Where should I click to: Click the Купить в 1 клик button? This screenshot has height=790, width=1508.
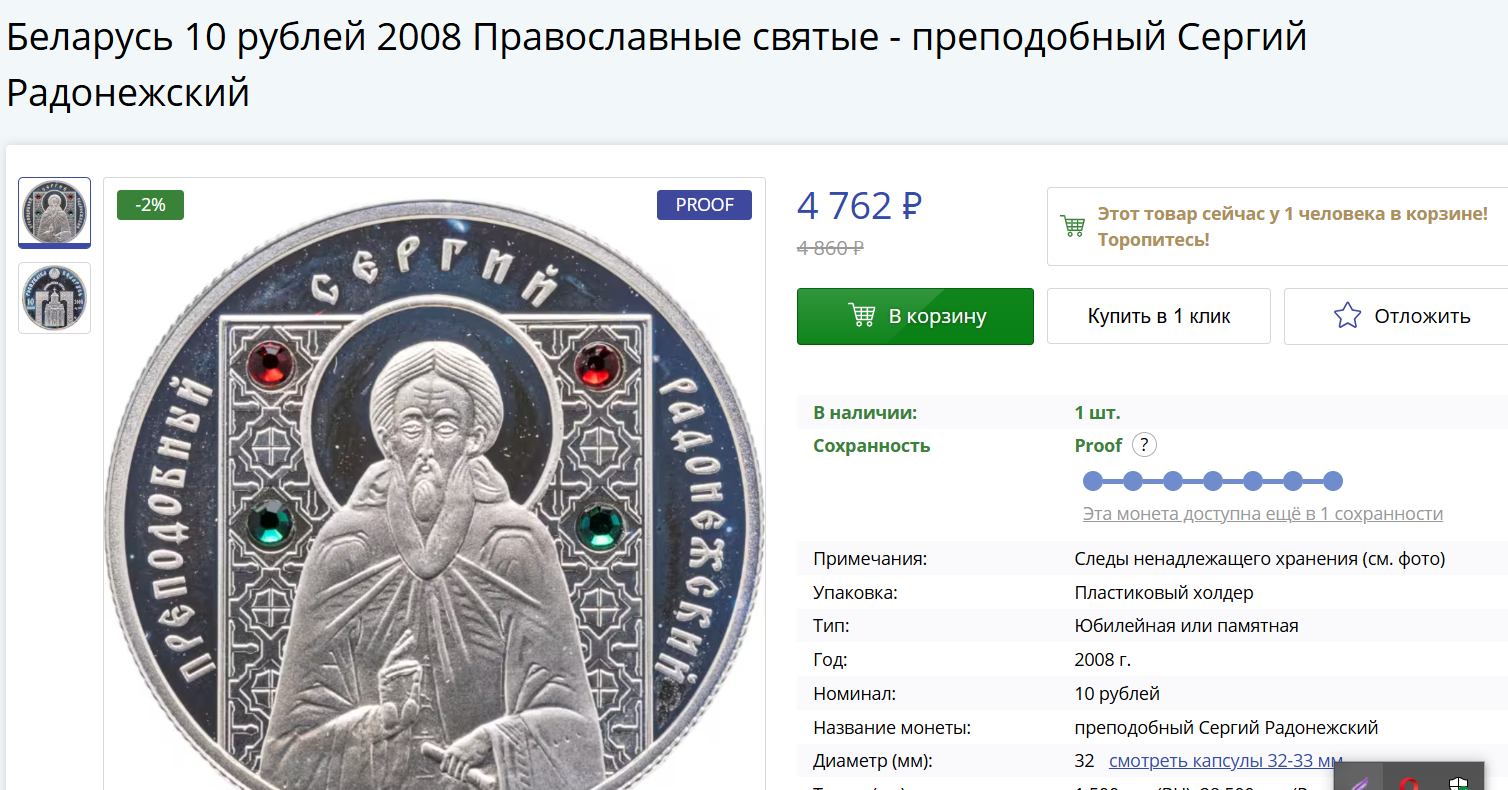coord(1159,316)
